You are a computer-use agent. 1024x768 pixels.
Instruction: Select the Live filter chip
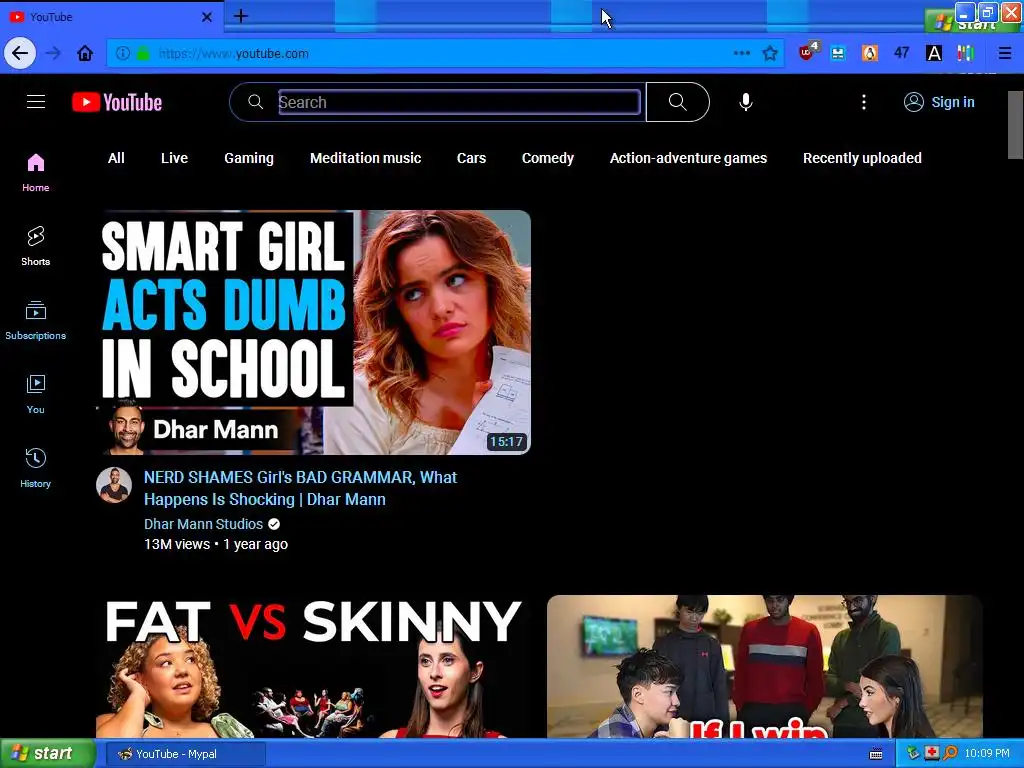pos(174,158)
